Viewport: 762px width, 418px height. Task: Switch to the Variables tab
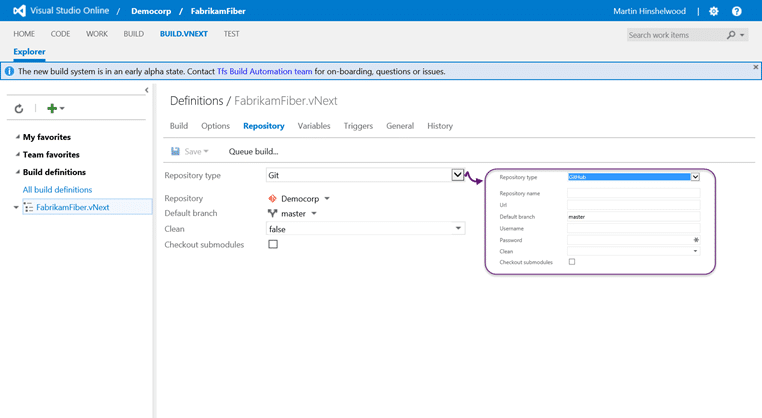[314, 126]
